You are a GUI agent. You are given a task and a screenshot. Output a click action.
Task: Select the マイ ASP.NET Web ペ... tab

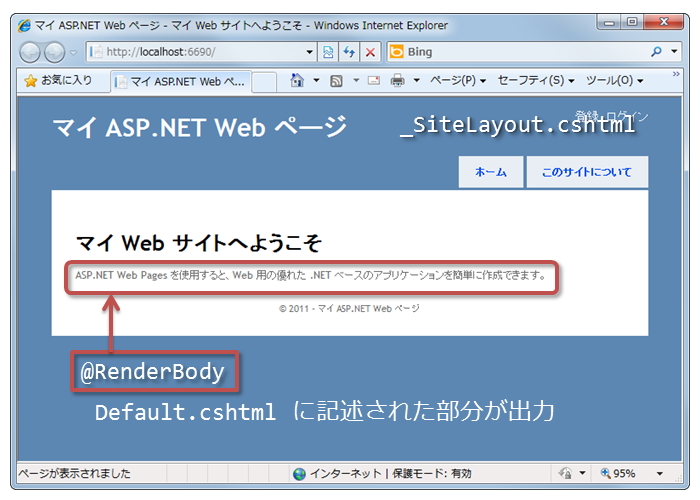(181, 82)
